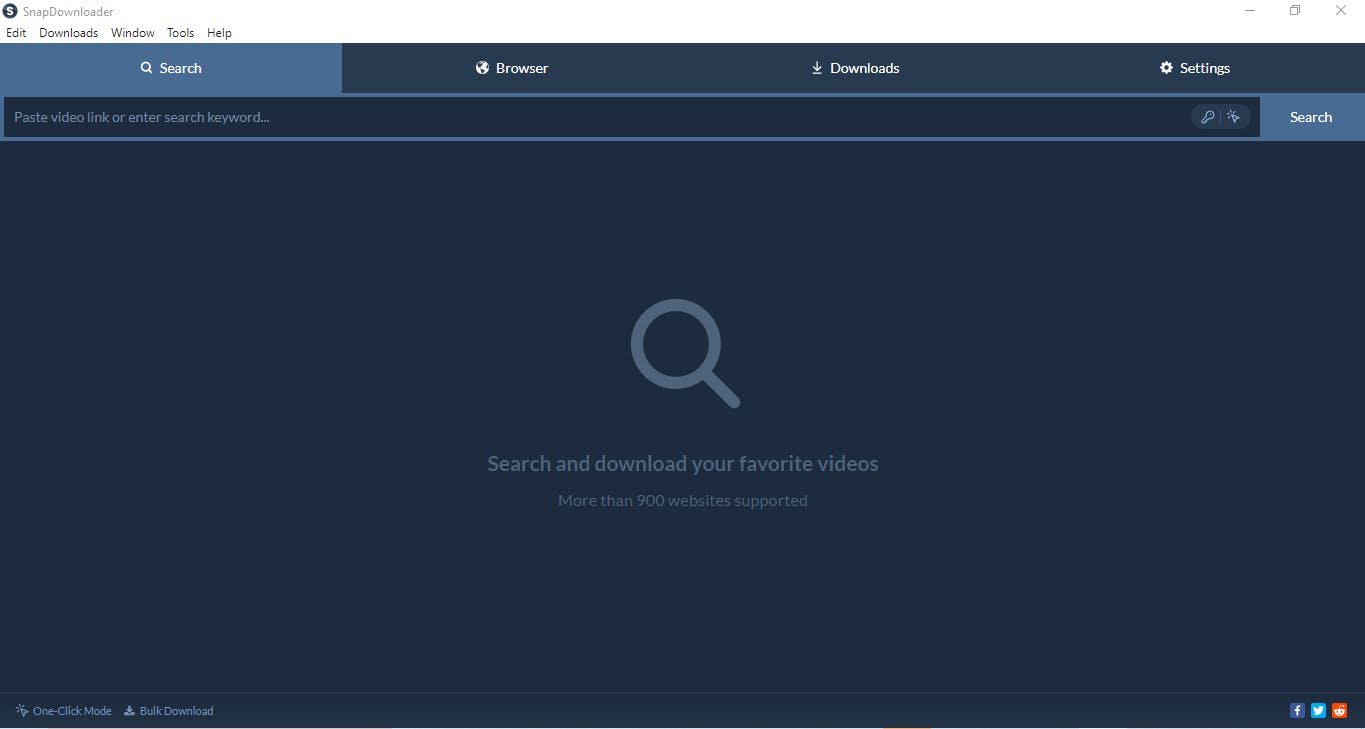Image resolution: width=1365 pixels, height=729 pixels.
Task: Open the Twitter page icon
Action: click(1318, 711)
